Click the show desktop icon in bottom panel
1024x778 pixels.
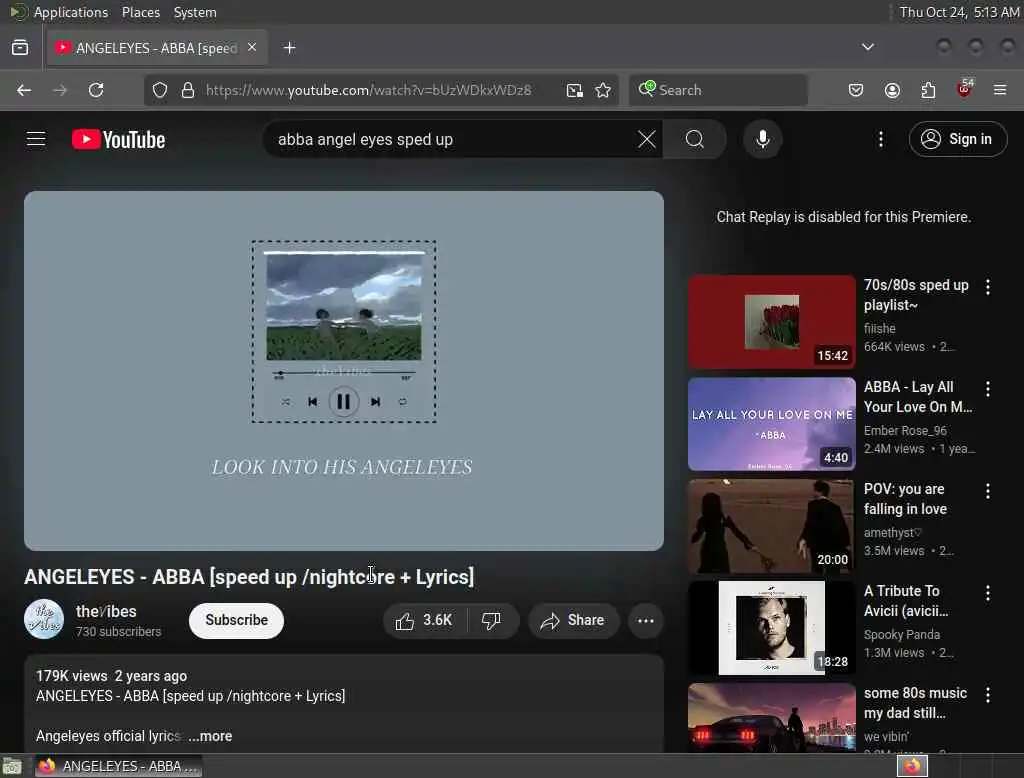pos(12,766)
